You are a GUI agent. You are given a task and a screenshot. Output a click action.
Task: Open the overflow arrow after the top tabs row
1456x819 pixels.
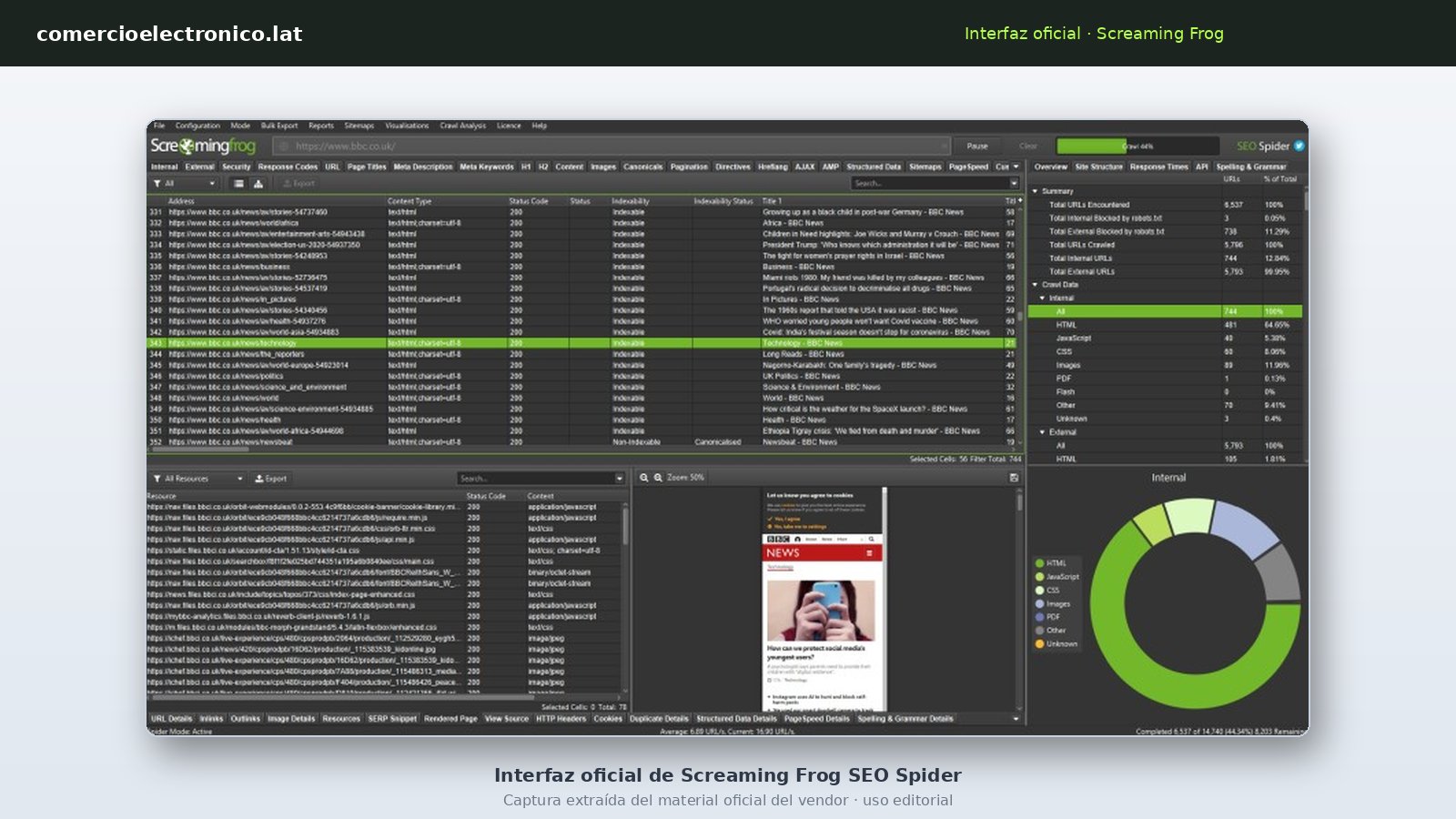tap(1016, 167)
